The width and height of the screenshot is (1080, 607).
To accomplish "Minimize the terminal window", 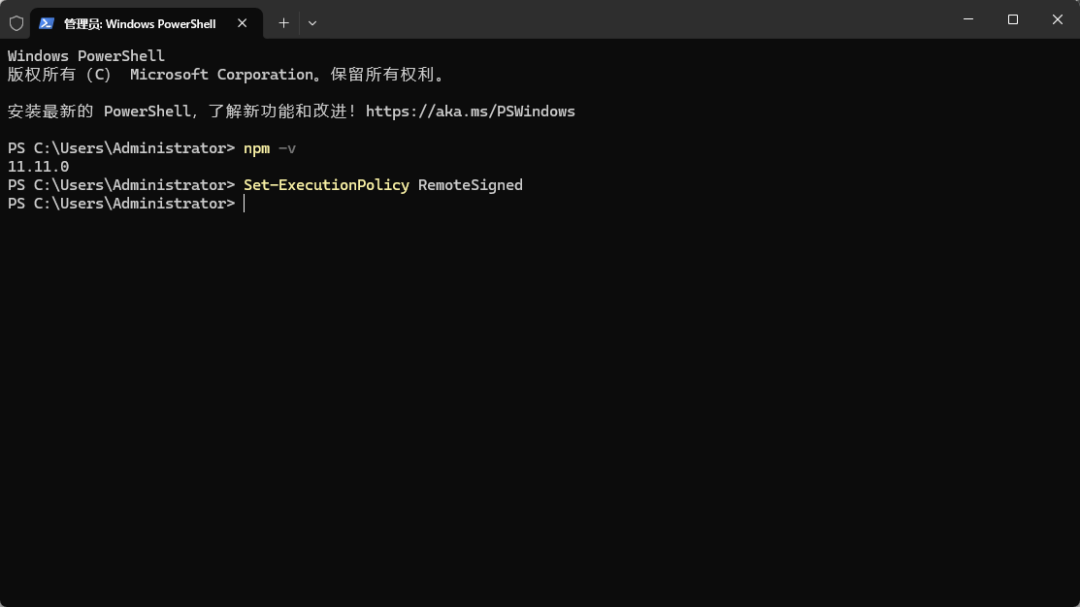I will [968, 19].
